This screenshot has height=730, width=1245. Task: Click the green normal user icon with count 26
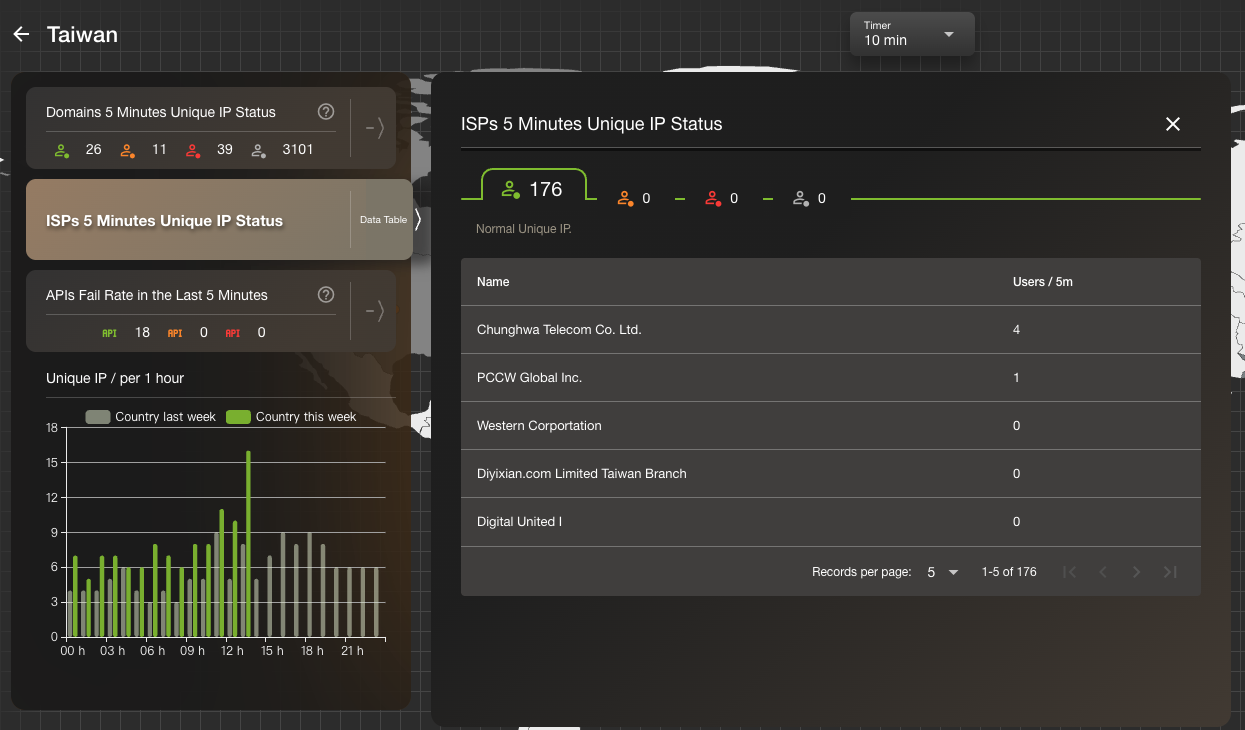tap(62, 150)
